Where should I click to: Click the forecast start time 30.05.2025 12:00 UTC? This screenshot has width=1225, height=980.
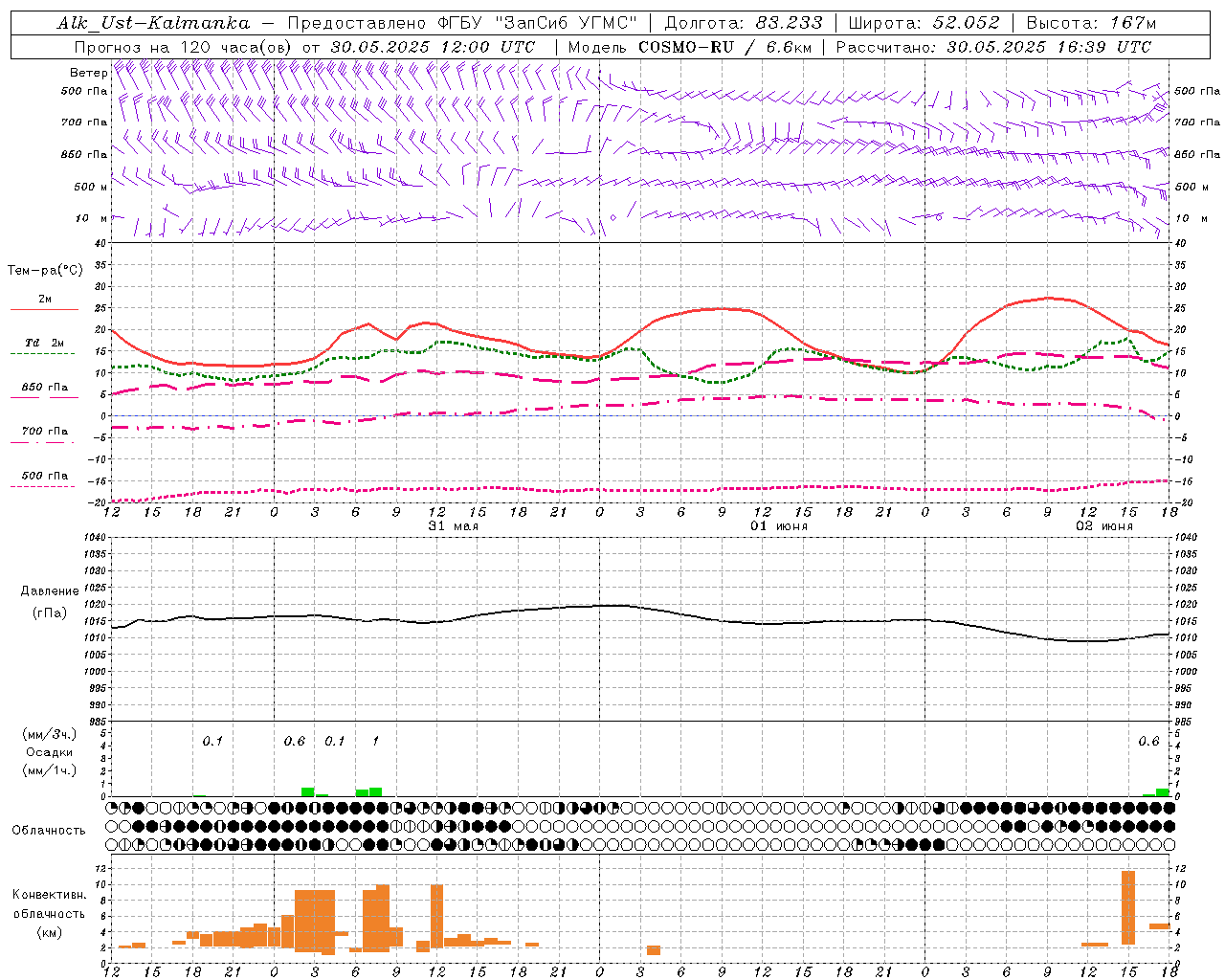coord(433,47)
